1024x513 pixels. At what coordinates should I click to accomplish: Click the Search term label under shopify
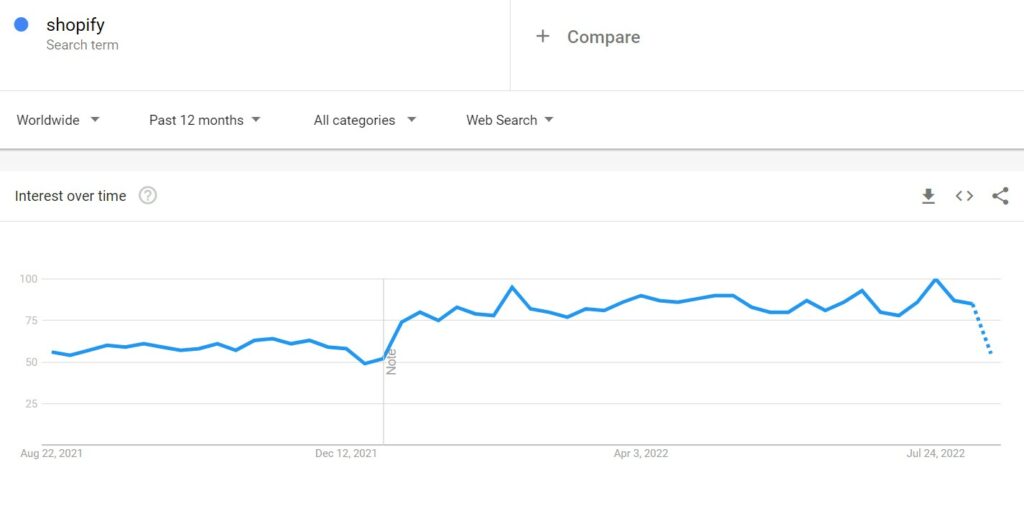click(x=82, y=45)
